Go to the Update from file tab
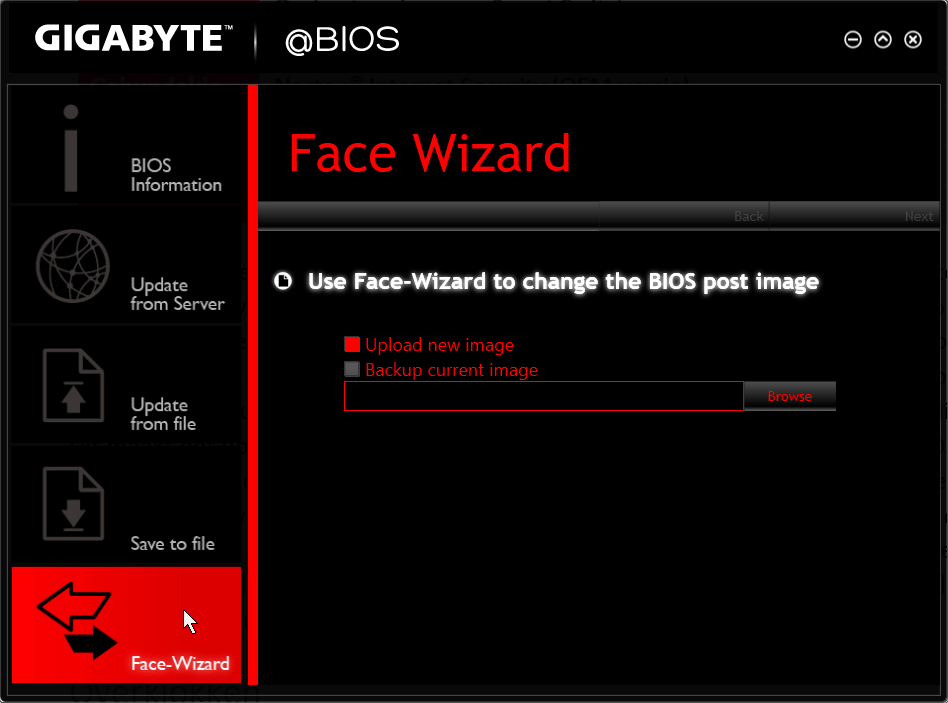Image resolution: width=948 pixels, height=703 pixels. 163,414
